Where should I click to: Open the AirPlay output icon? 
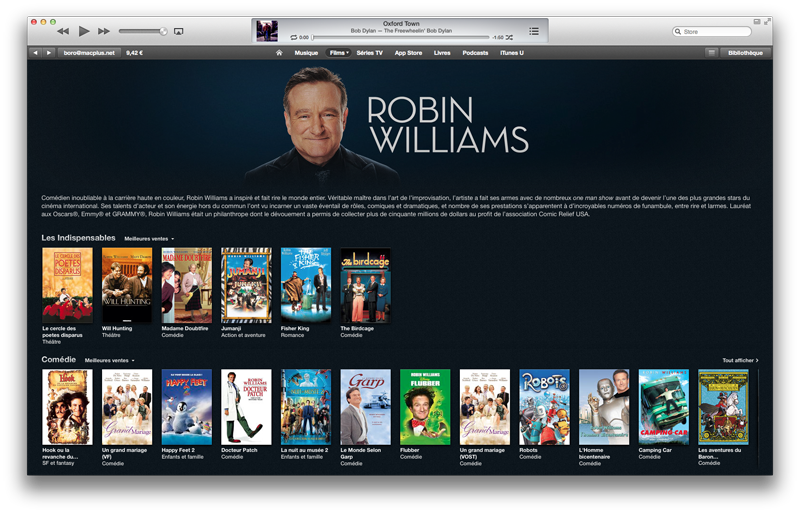tap(179, 32)
